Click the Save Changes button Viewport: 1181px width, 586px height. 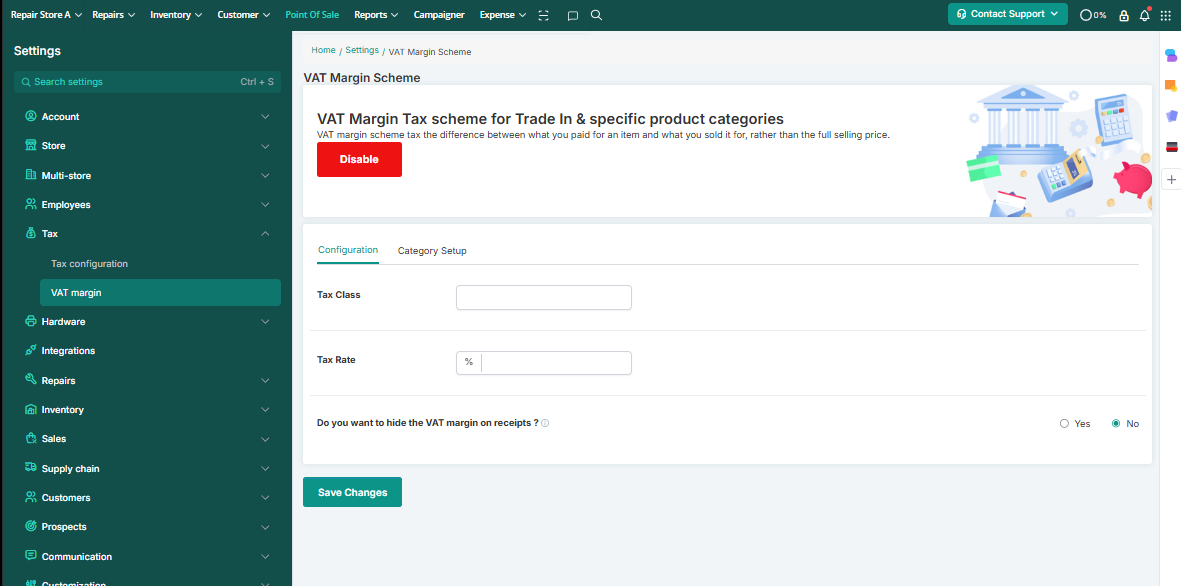[352, 492]
